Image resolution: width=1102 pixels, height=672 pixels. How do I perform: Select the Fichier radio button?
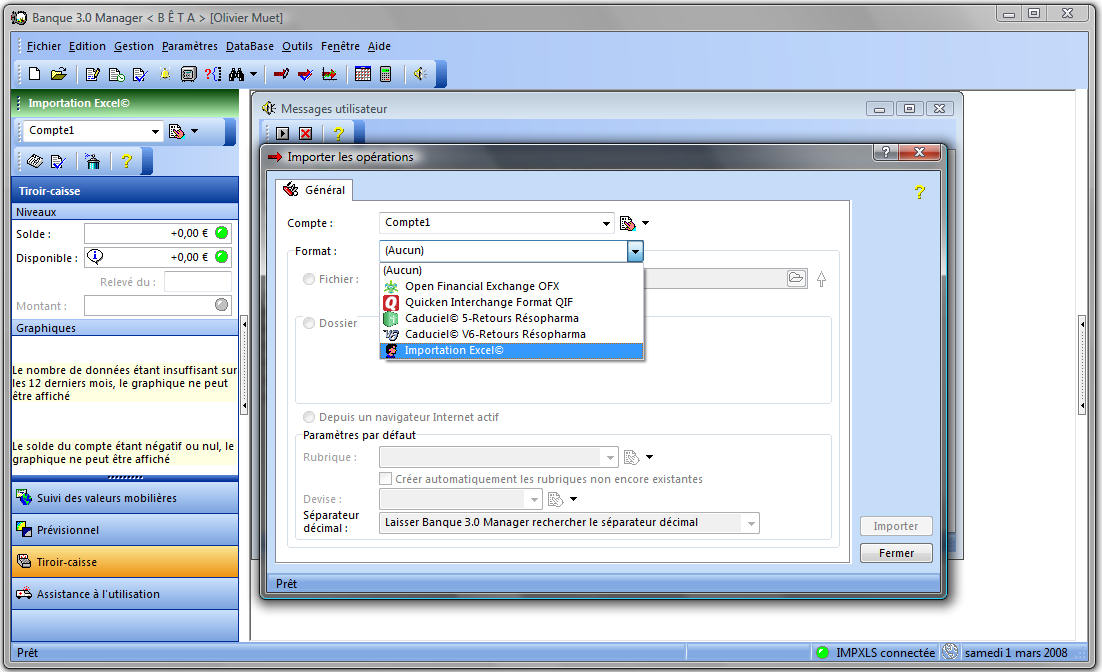coord(309,279)
